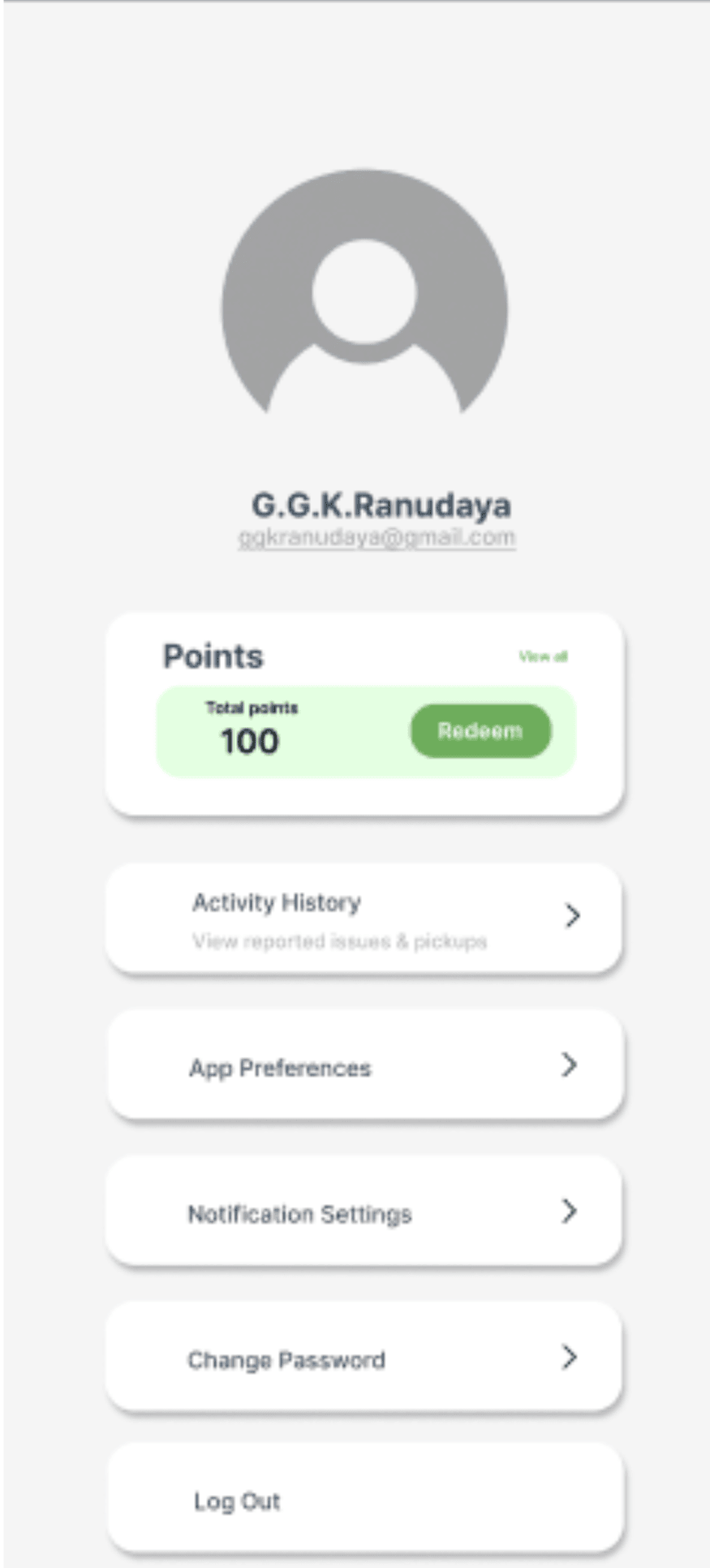Tap the 'View reported issues & pickups' subtitle
Viewport: 710px width, 1568px height.
339,941
